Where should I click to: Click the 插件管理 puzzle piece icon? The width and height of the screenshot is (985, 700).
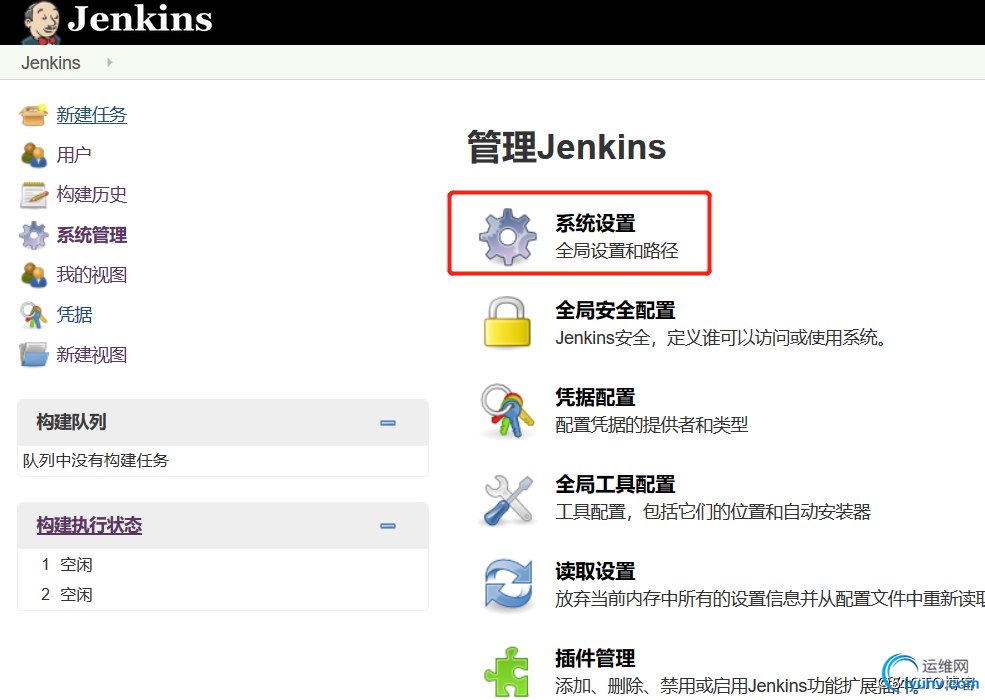[506, 672]
